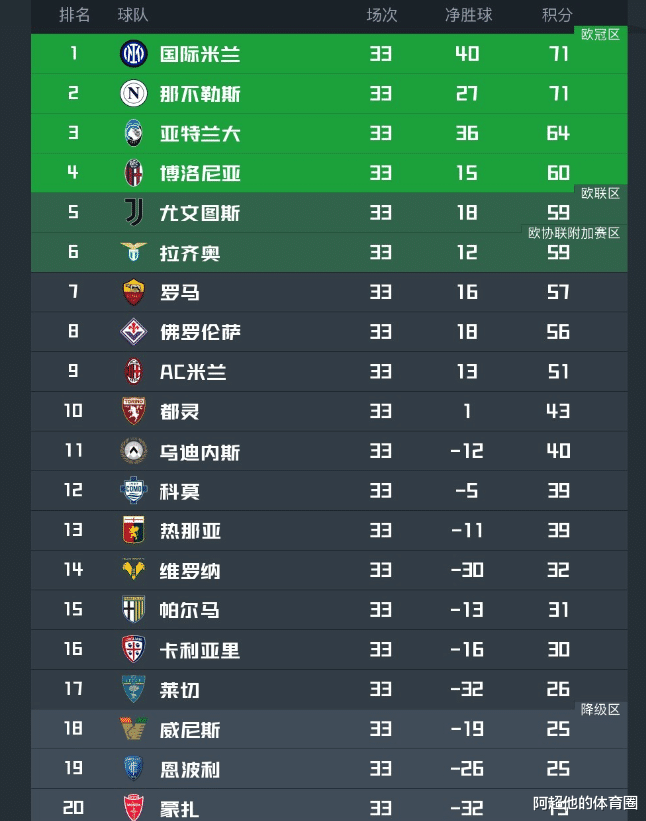
Task: Click the Atalanta team logo
Action: click(x=133, y=133)
